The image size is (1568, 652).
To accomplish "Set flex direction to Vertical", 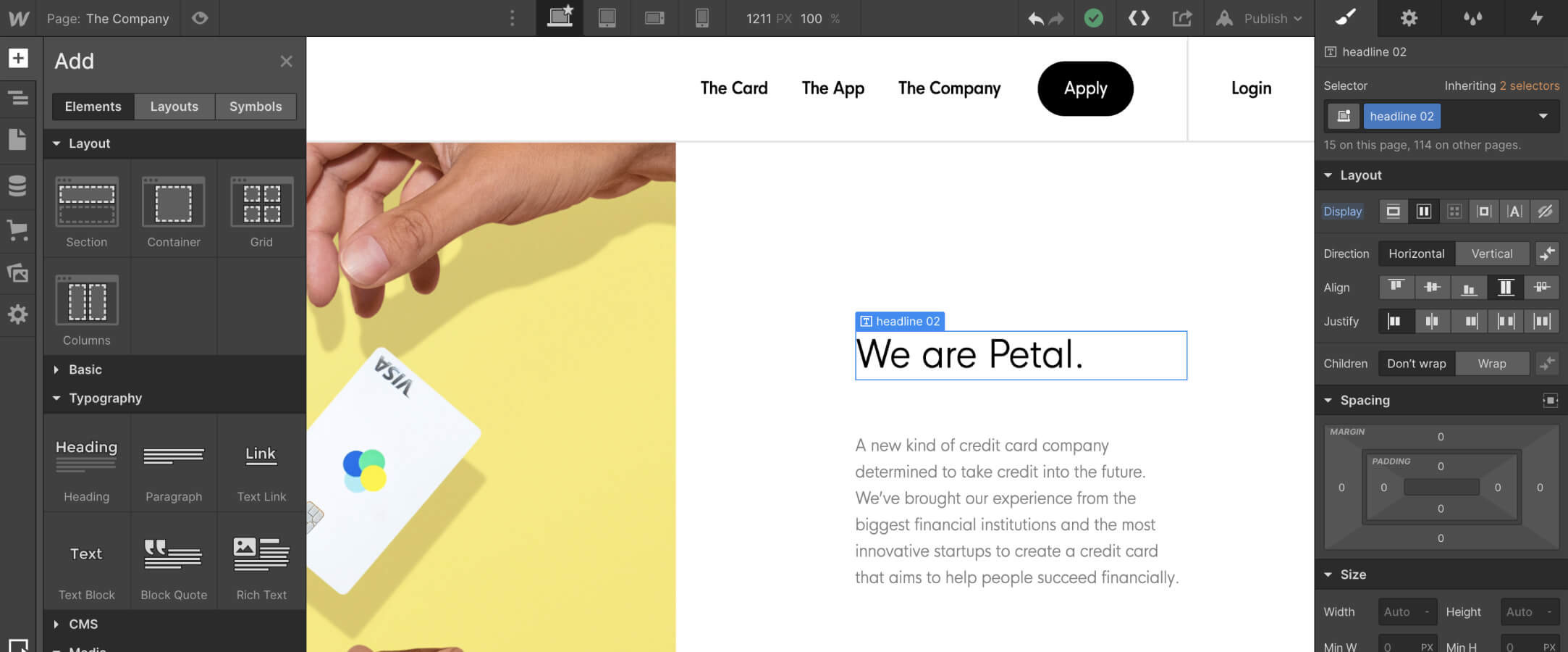I will pyautogui.click(x=1491, y=254).
